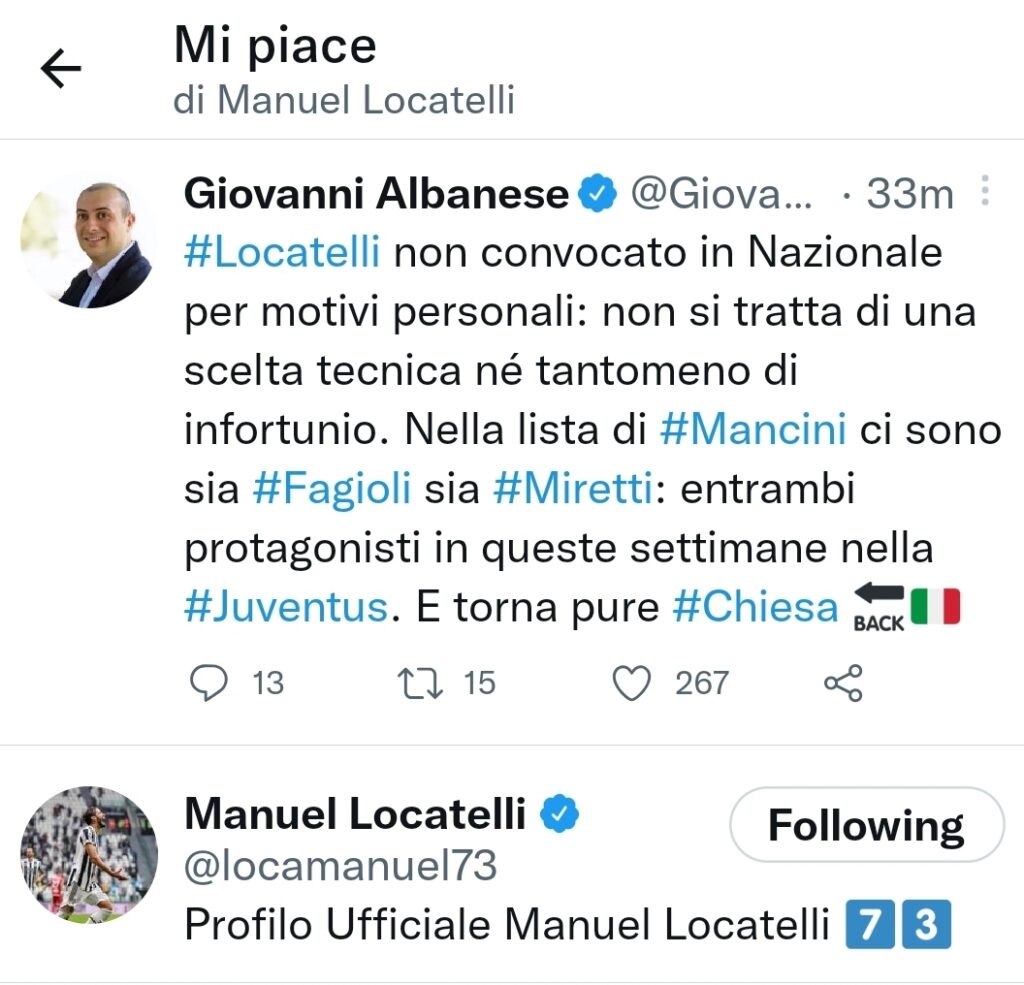Click the Manuel Locatelli account name

point(355,816)
